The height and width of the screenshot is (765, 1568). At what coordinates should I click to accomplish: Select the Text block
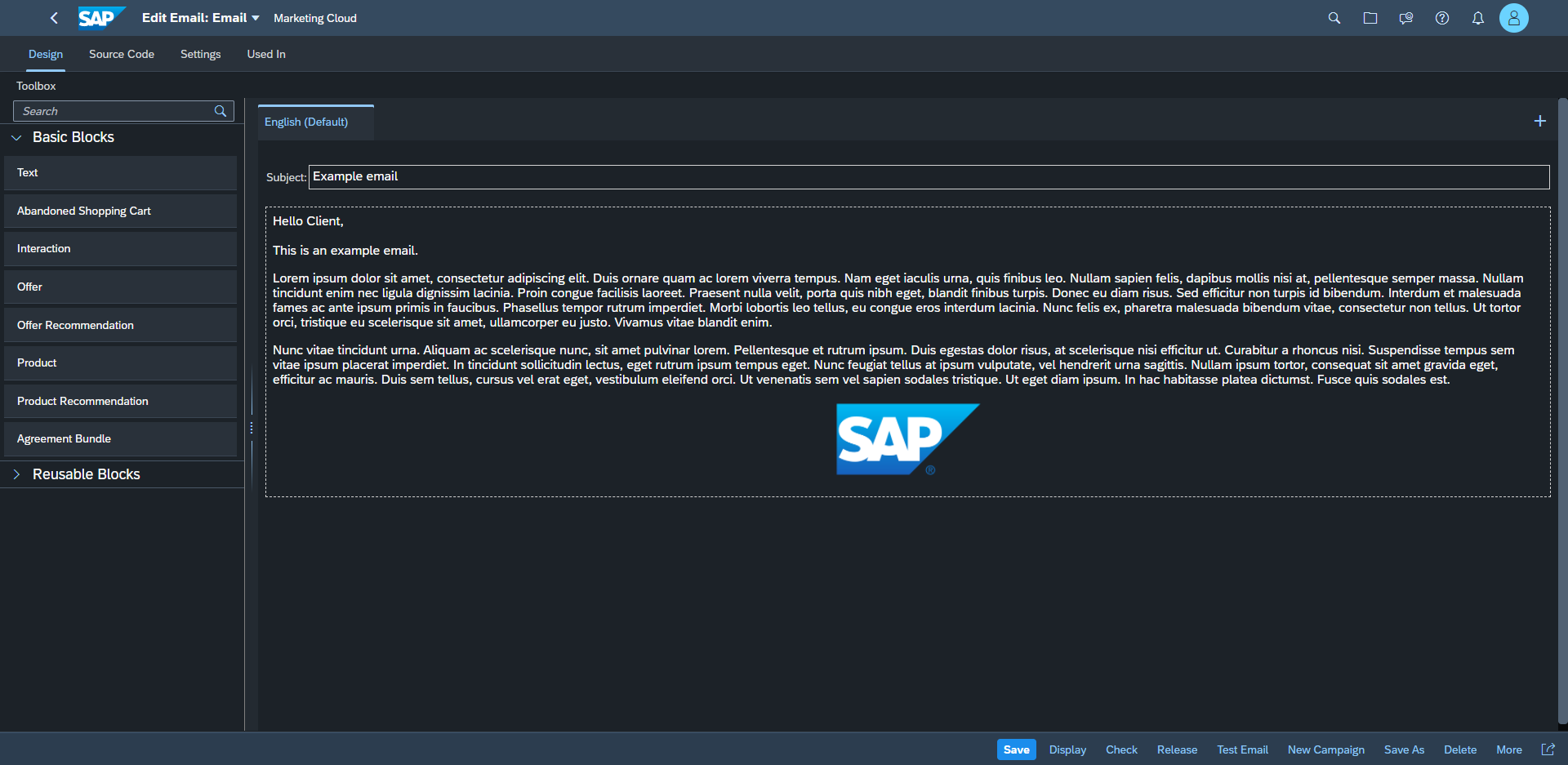click(120, 173)
